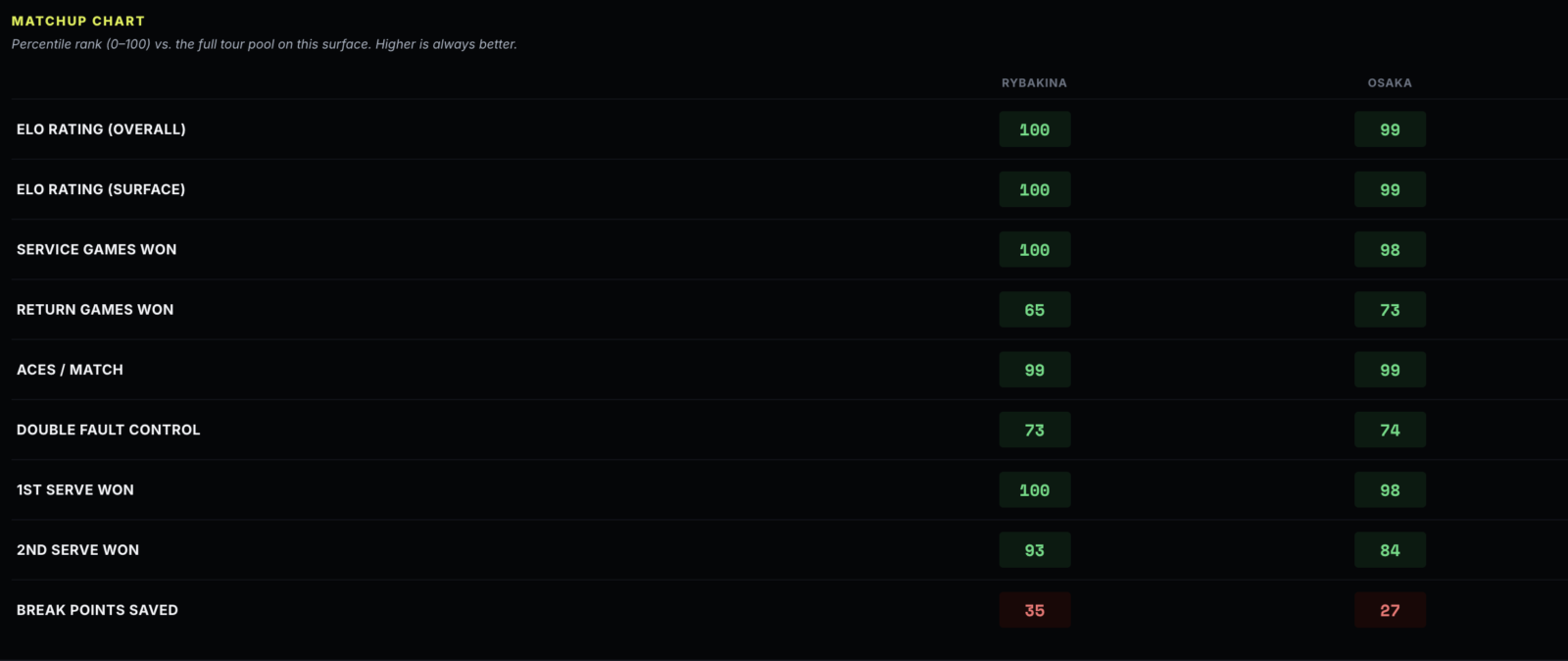The height and width of the screenshot is (661, 1568).
Task: Select the RYBAKINA column header
Action: (x=1034, y=83)
